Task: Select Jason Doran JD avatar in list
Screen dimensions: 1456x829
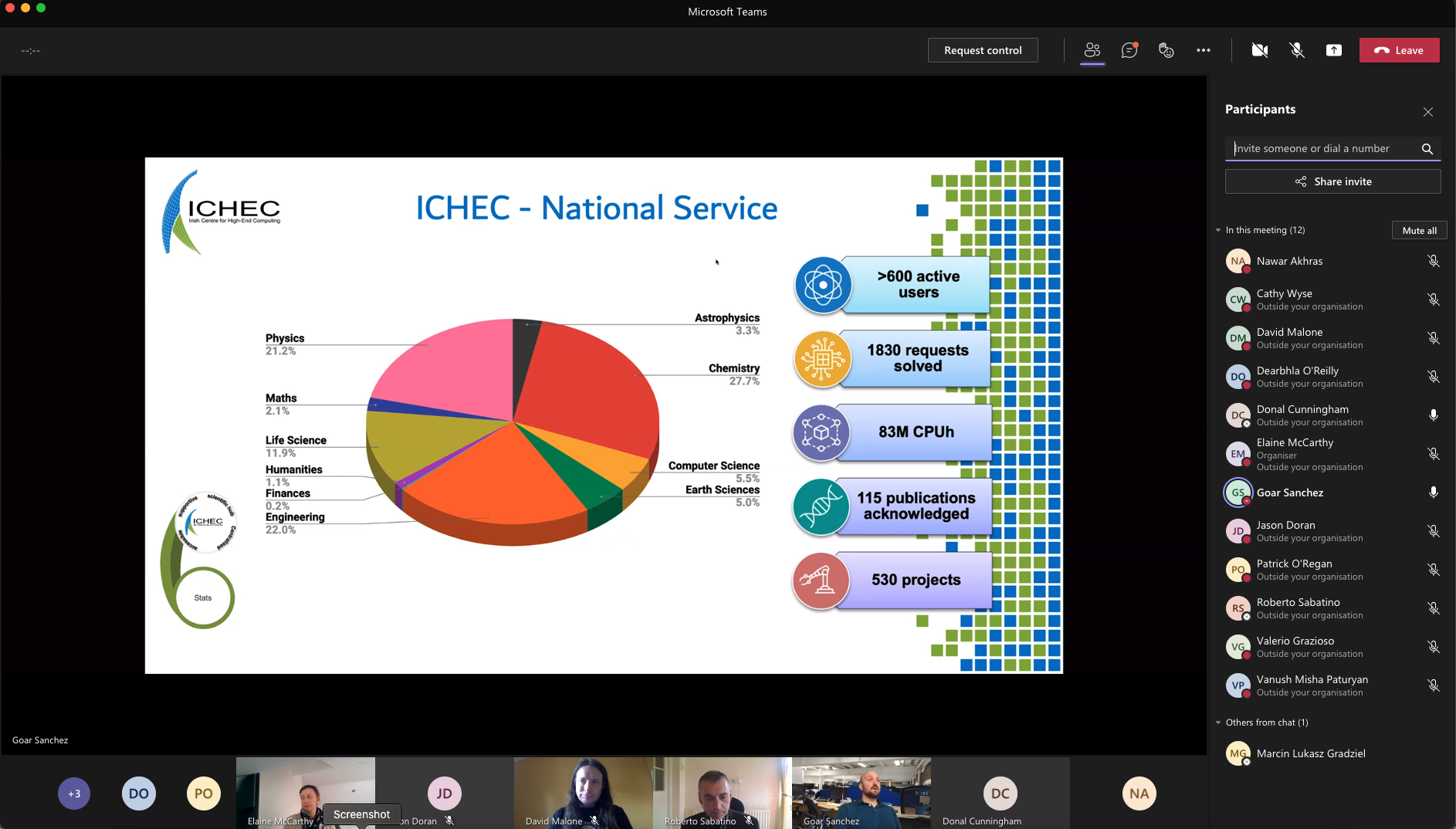Action: coord(1238,531)
